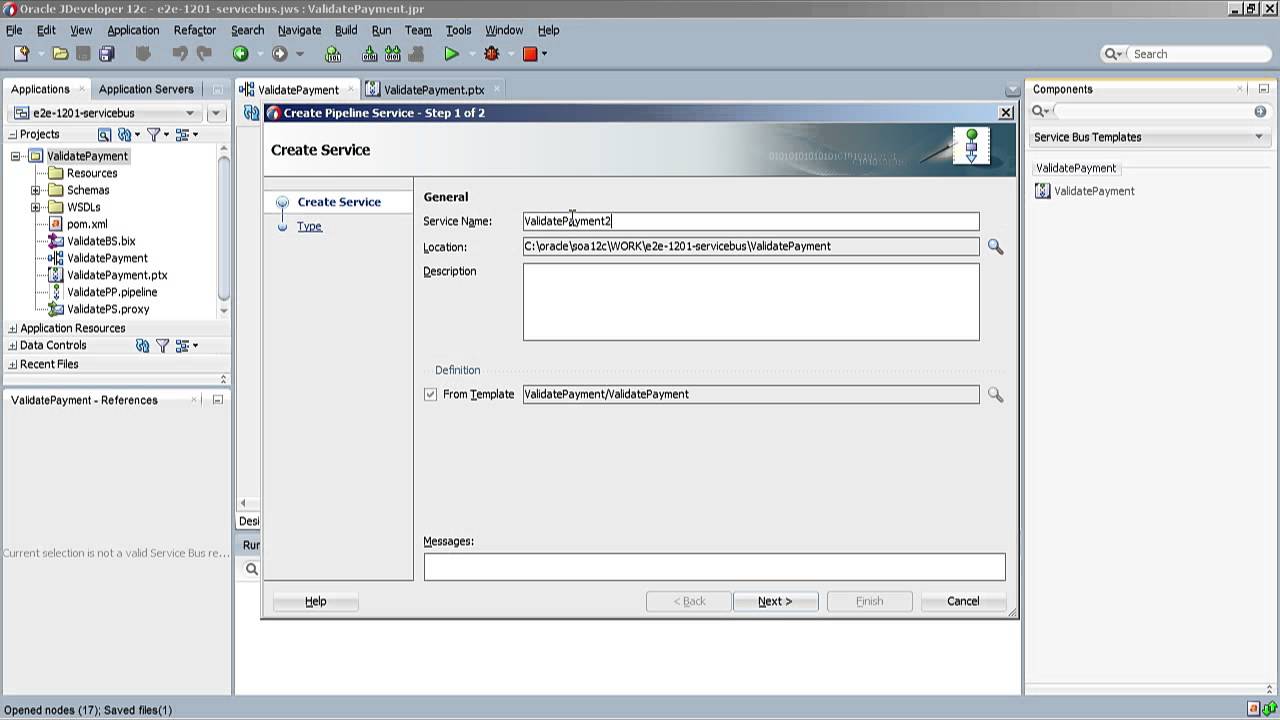Viewport: 1280px width, 720px height.
Task: Expand the WSDLs folder node
Action: point(36,207)
